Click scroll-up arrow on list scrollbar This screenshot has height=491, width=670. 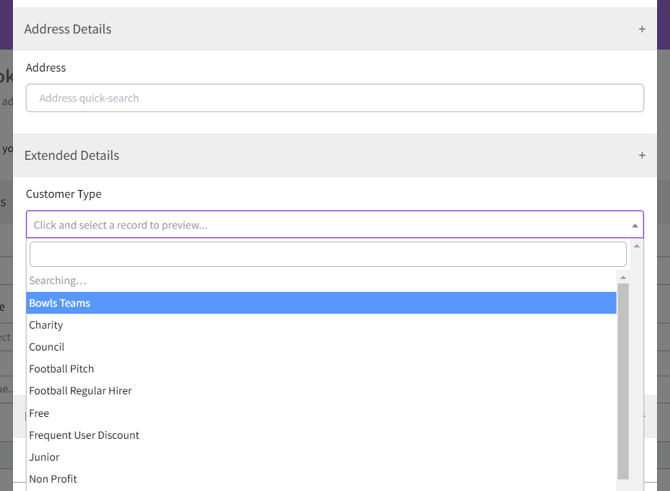click(x=623, y=278)
